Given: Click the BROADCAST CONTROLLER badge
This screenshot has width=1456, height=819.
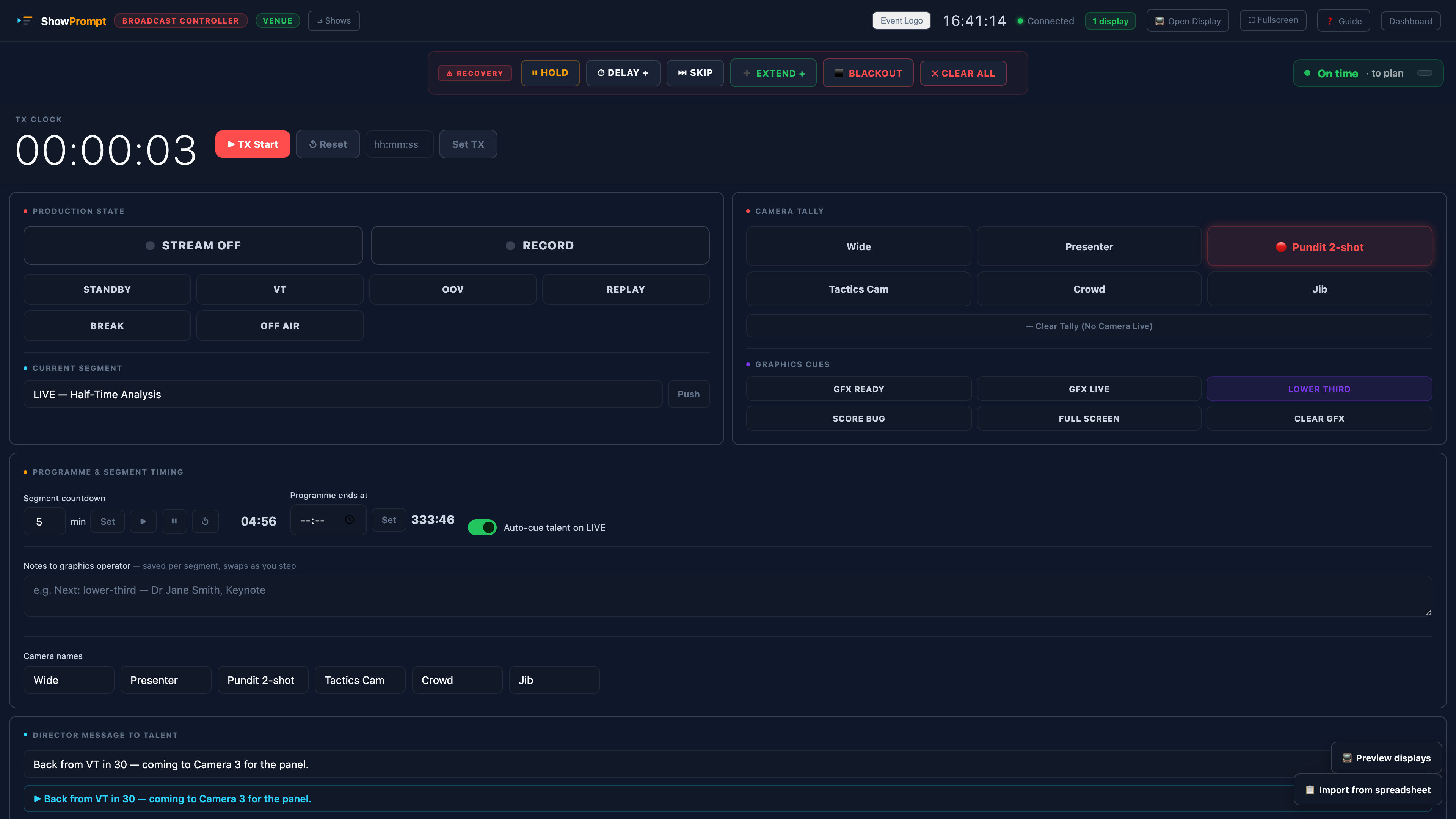Looking at the screenshot, I should tap(181, 21).
